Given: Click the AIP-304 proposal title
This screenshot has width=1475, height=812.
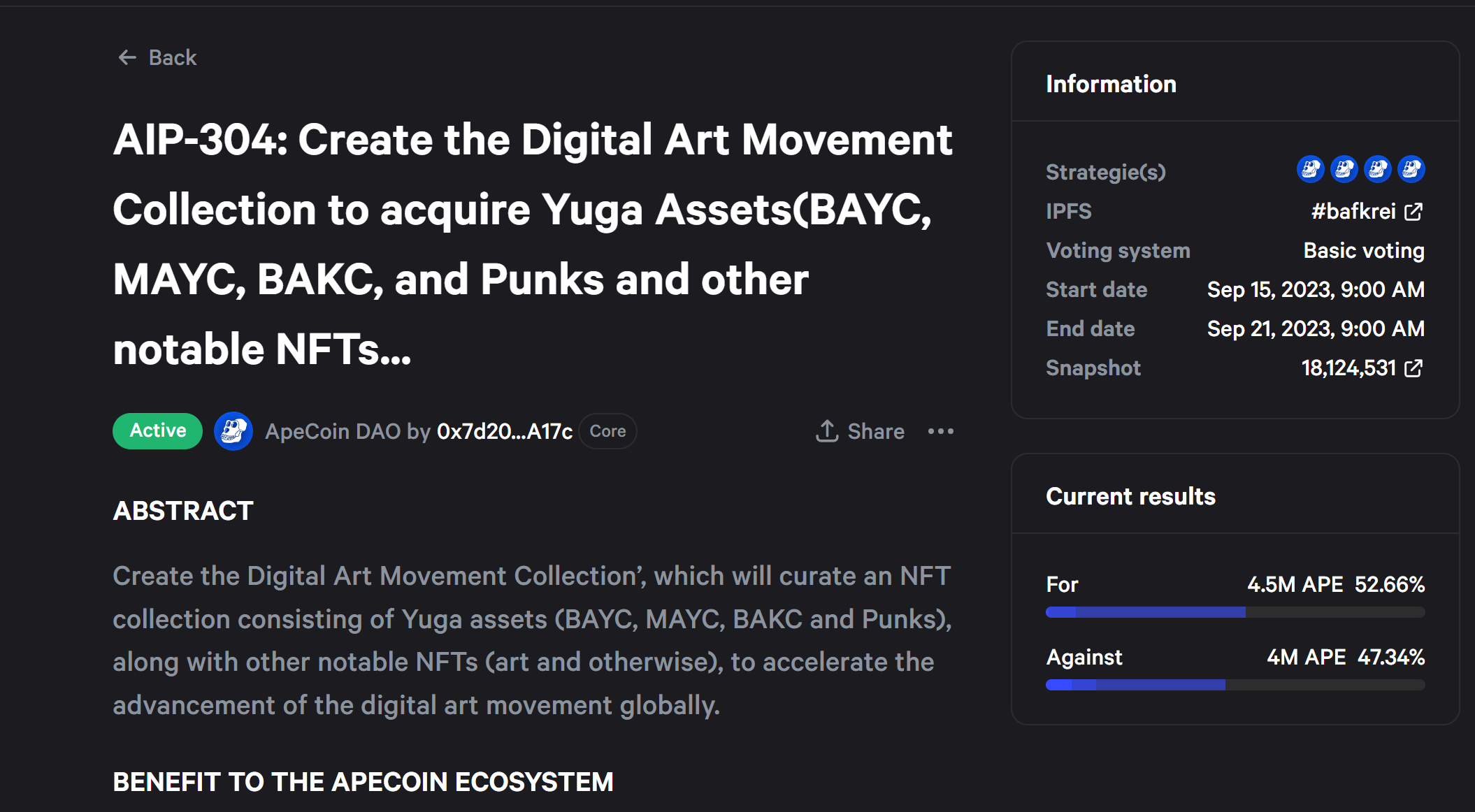Looking at the screenshot, I should coord(532,244).
